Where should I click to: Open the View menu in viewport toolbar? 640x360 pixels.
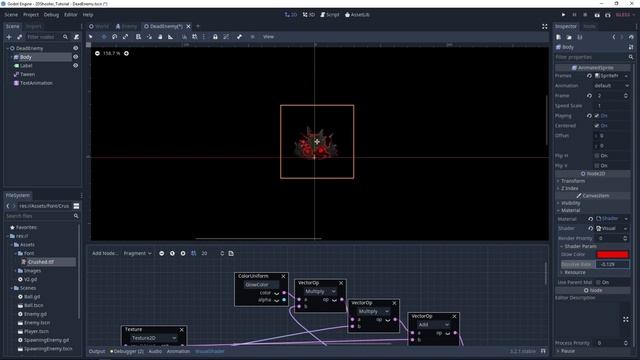coord(268,37)
